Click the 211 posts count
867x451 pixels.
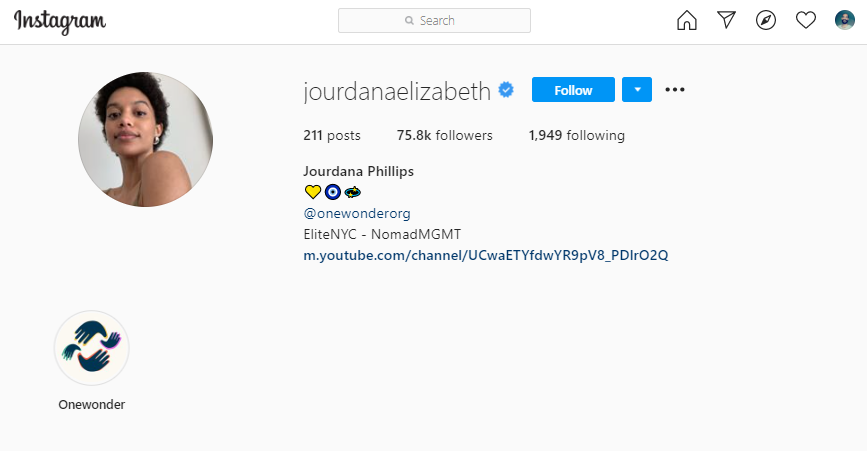click(x=332, y=135)
